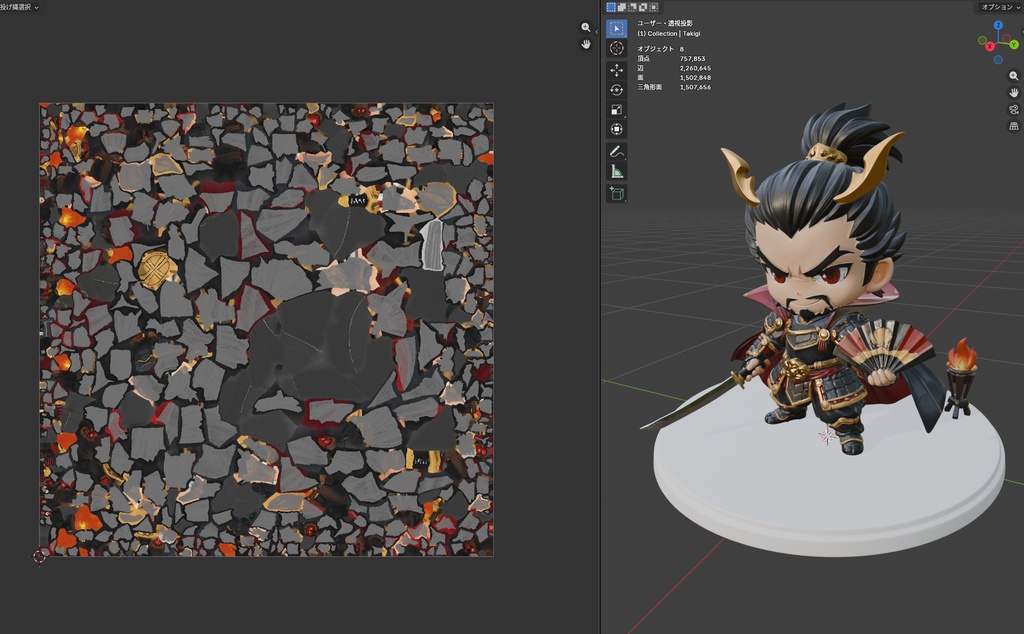Screen dimensions: 1024x634
Task: Click the green Y axis on gizmo
Action: [x=1014, y=44]
